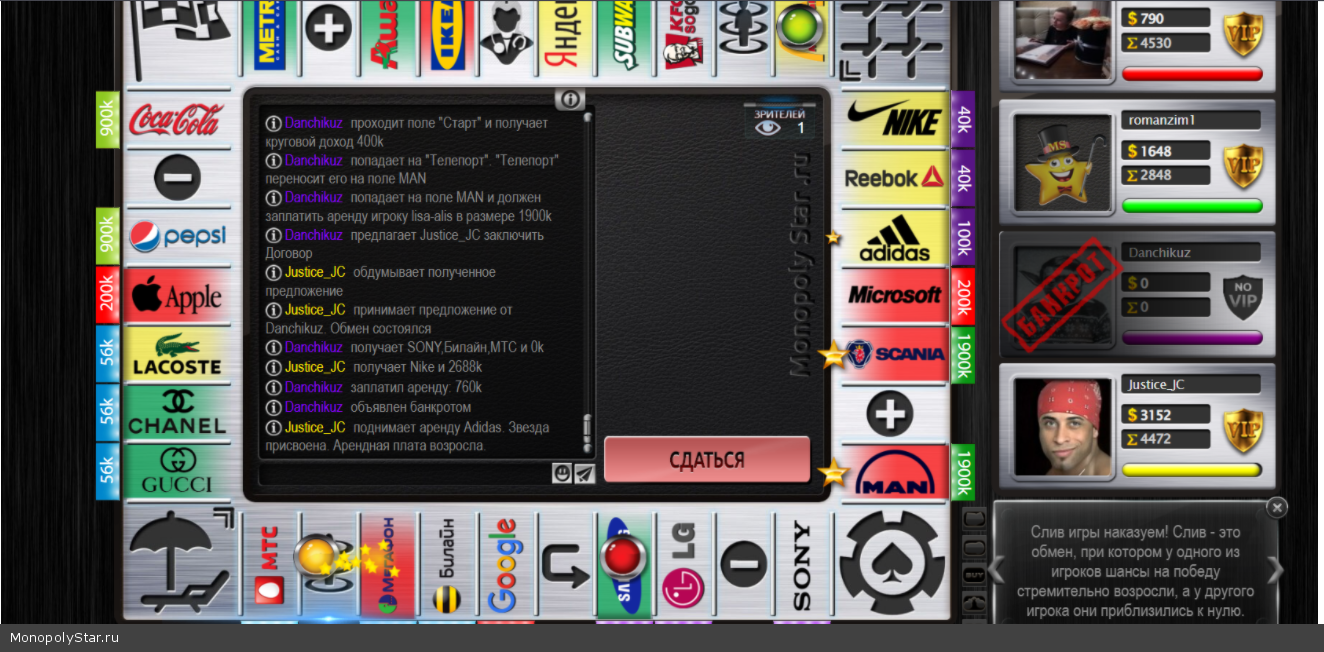1324x652 pixels.
Task: Click the Lacoste property cell
Action: [x=177, y=354]
